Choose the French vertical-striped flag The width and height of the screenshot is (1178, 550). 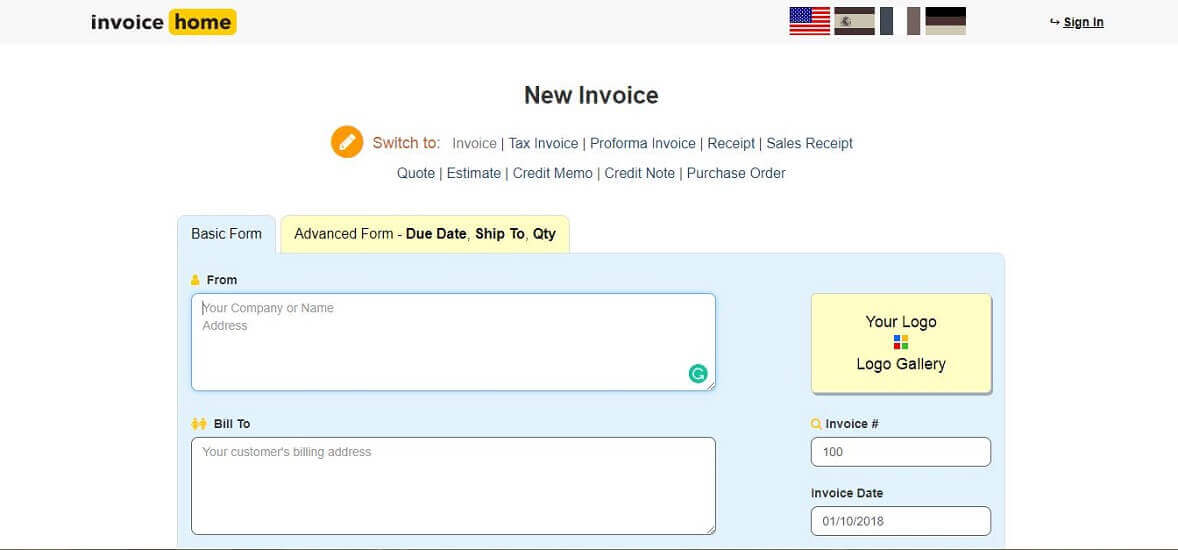coord(900,21)
